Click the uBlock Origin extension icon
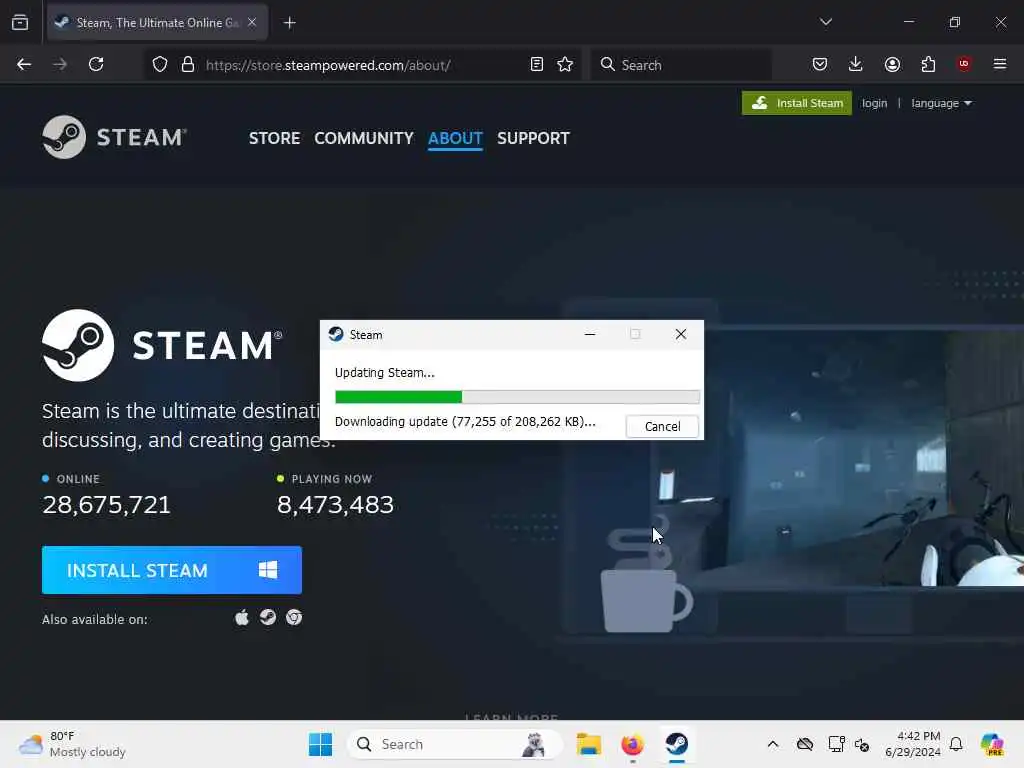The image size is (1024, 768). tap(964, 64)
